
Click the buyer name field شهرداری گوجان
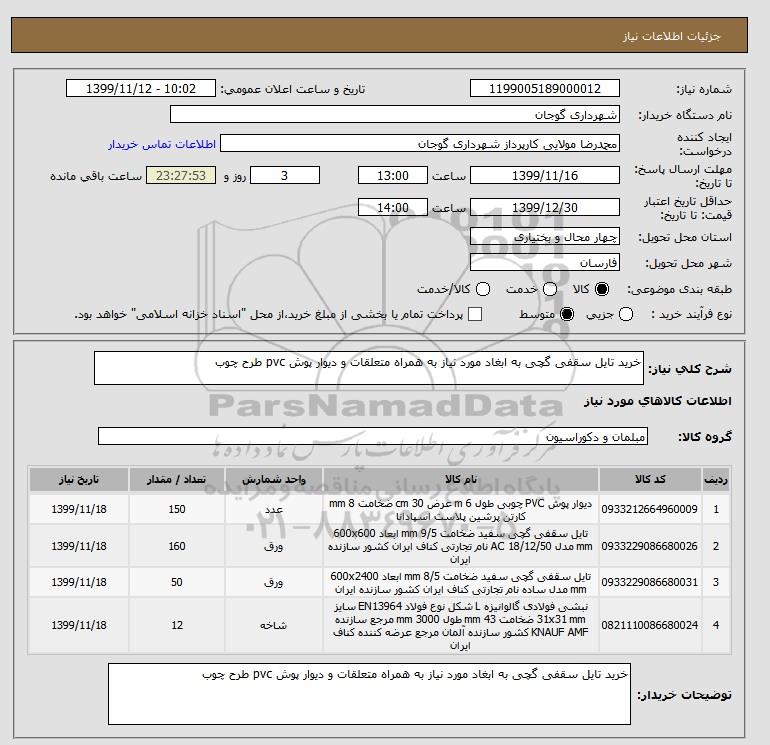(395, 114)
